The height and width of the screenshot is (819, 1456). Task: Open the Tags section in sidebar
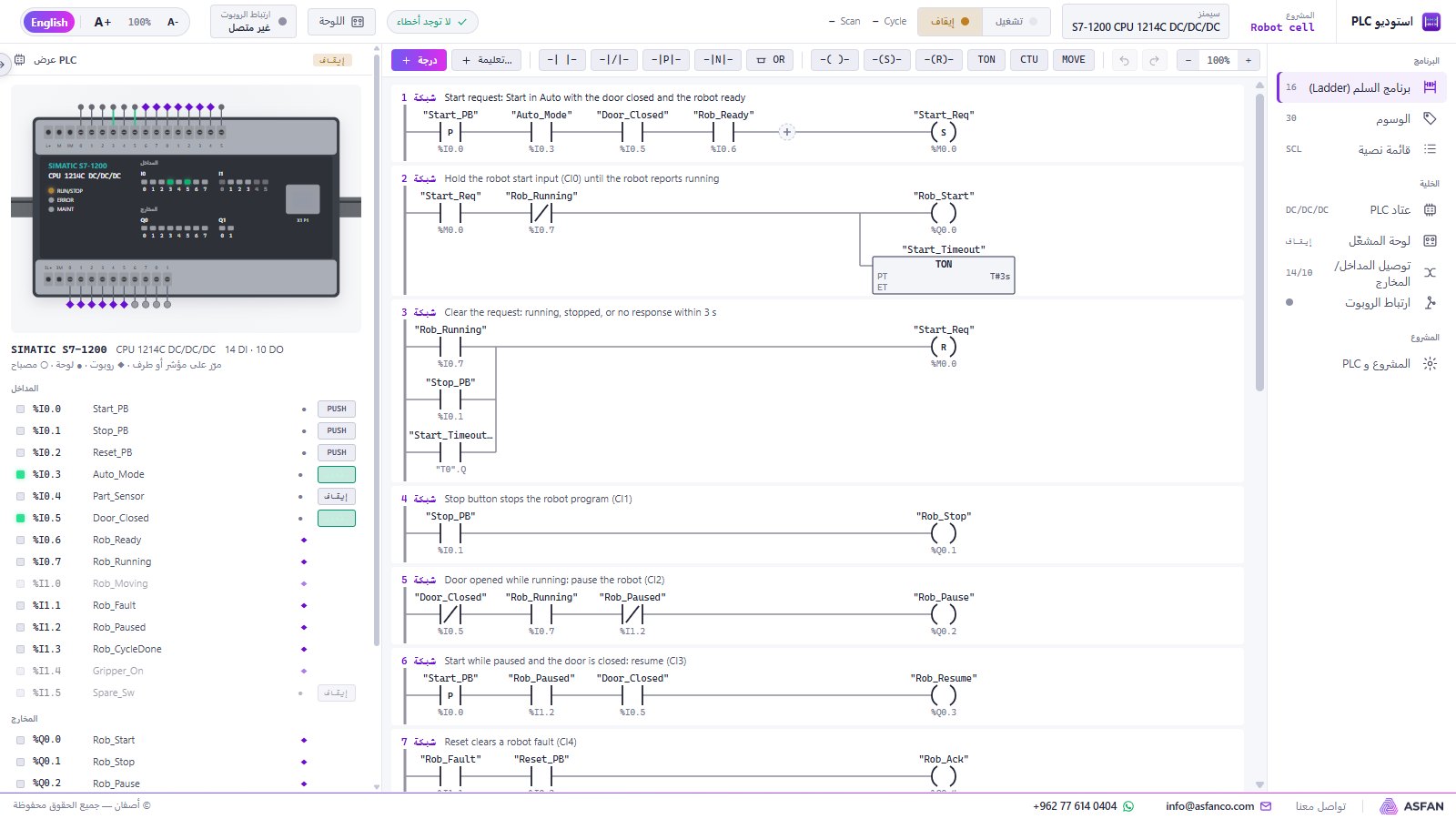point(1361,118)
